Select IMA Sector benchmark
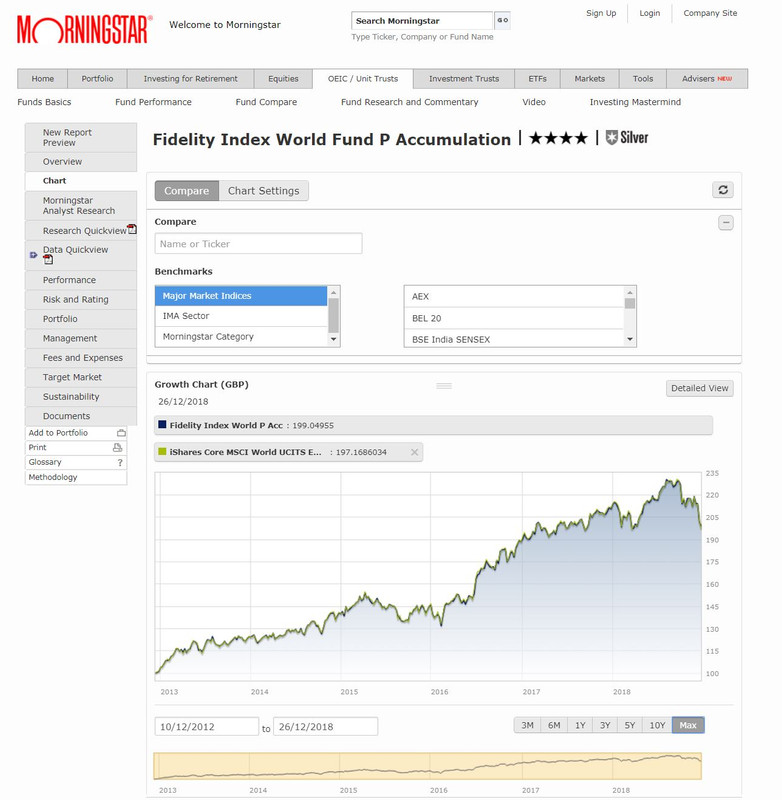The height and width of the screenshot is (800, 782). pos(241,316)
